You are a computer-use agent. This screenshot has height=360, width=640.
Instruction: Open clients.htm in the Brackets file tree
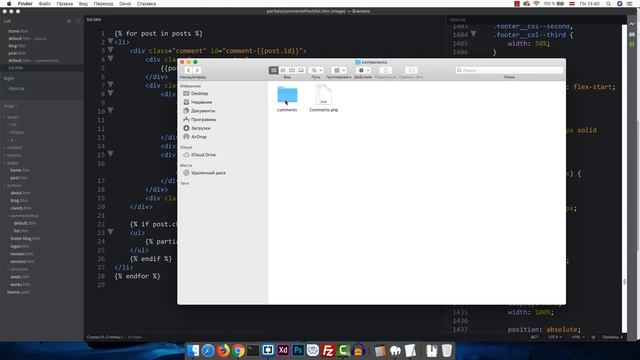click(x=21, y=208)
